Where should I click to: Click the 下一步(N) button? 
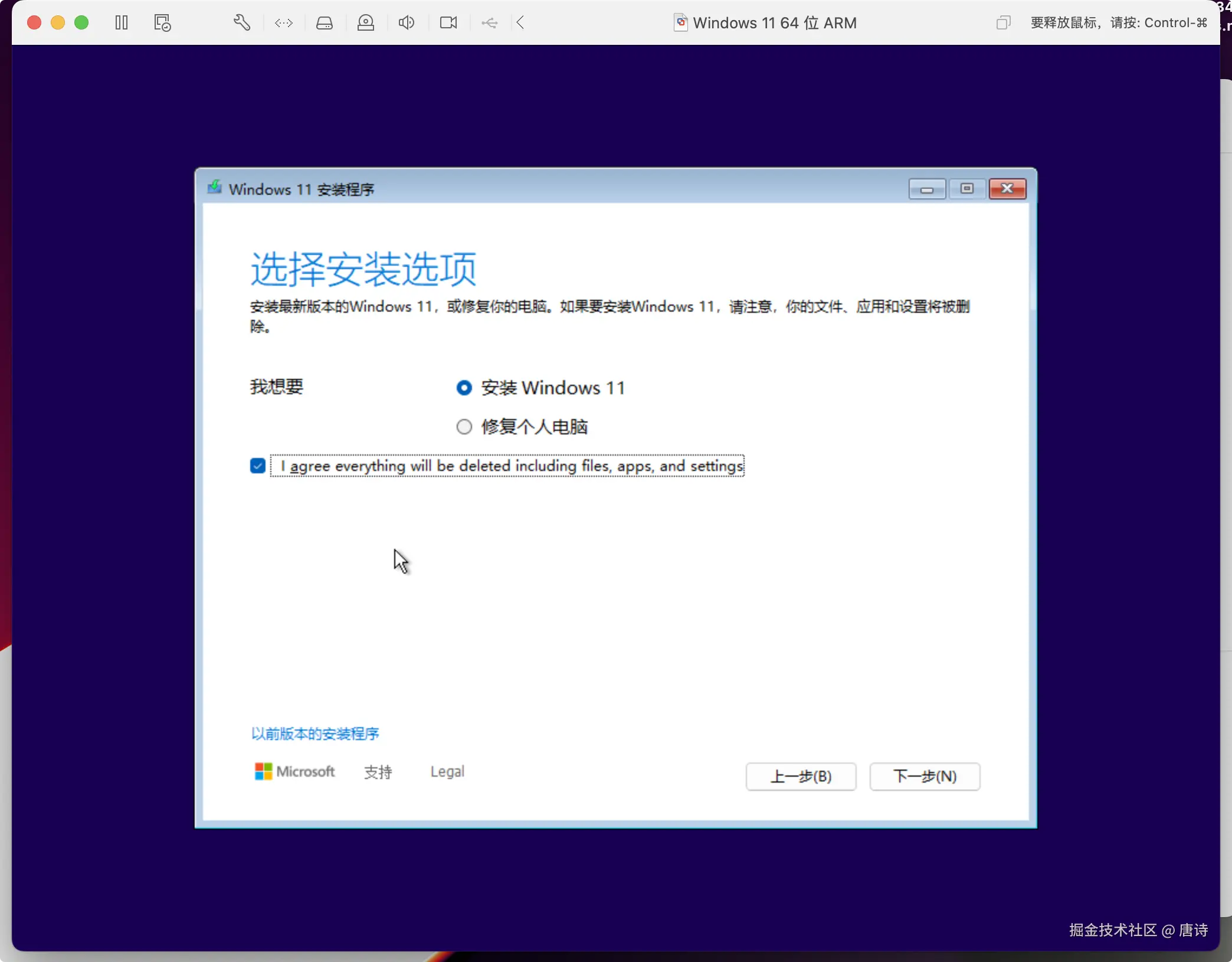[925, 777]
